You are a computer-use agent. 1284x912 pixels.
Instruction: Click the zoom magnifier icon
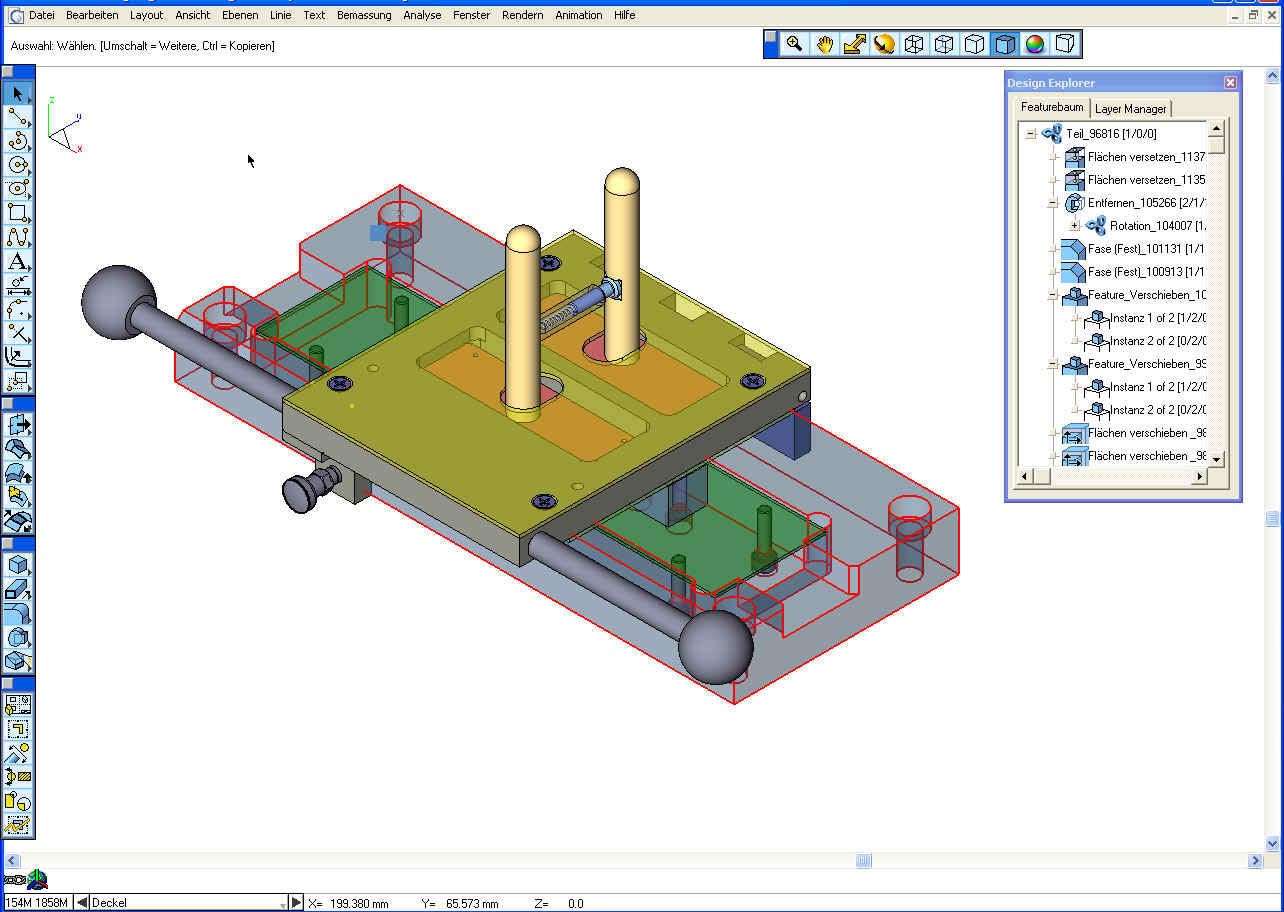point(794,44)
